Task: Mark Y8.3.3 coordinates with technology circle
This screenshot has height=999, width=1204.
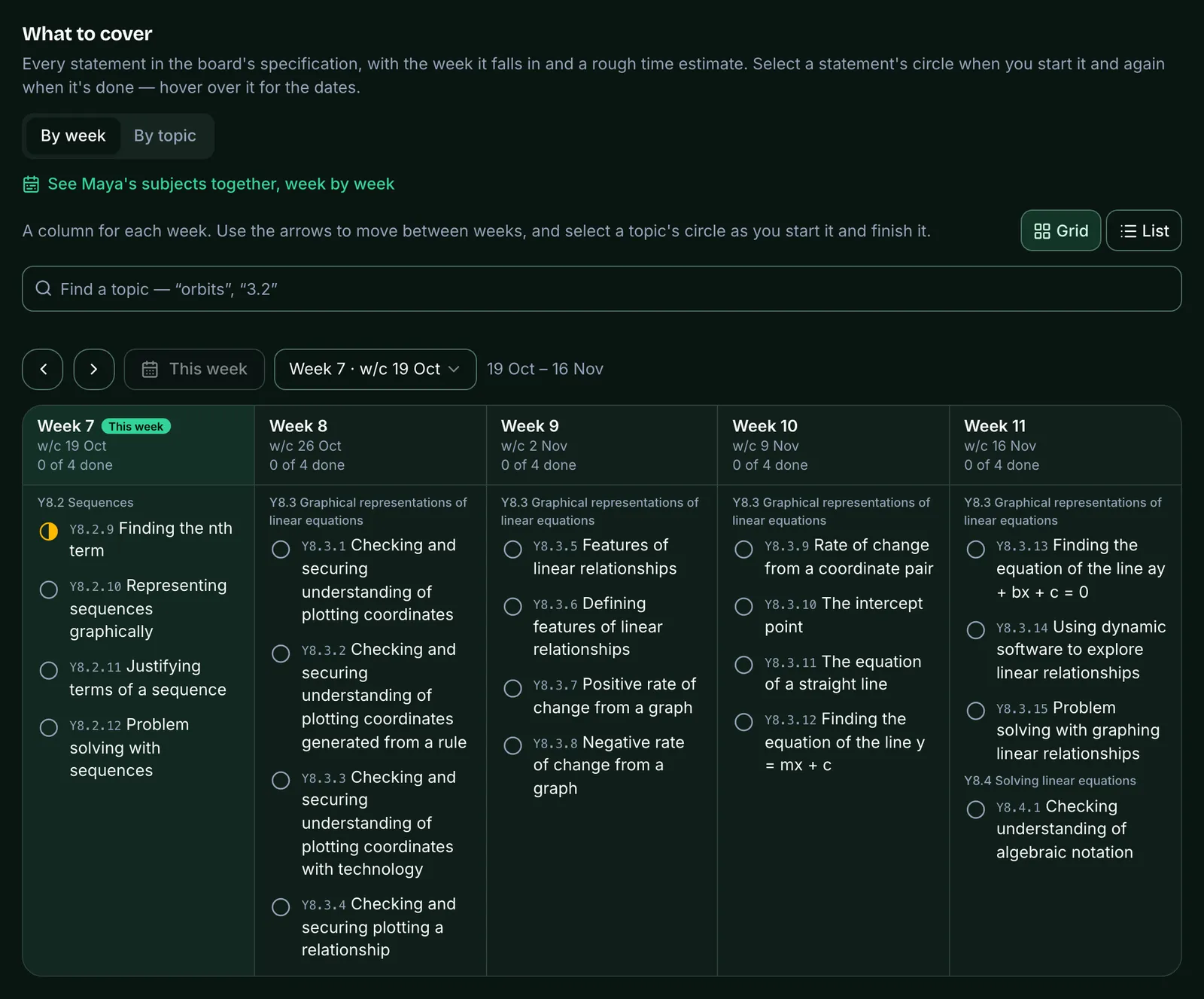Action: point(281,780)
